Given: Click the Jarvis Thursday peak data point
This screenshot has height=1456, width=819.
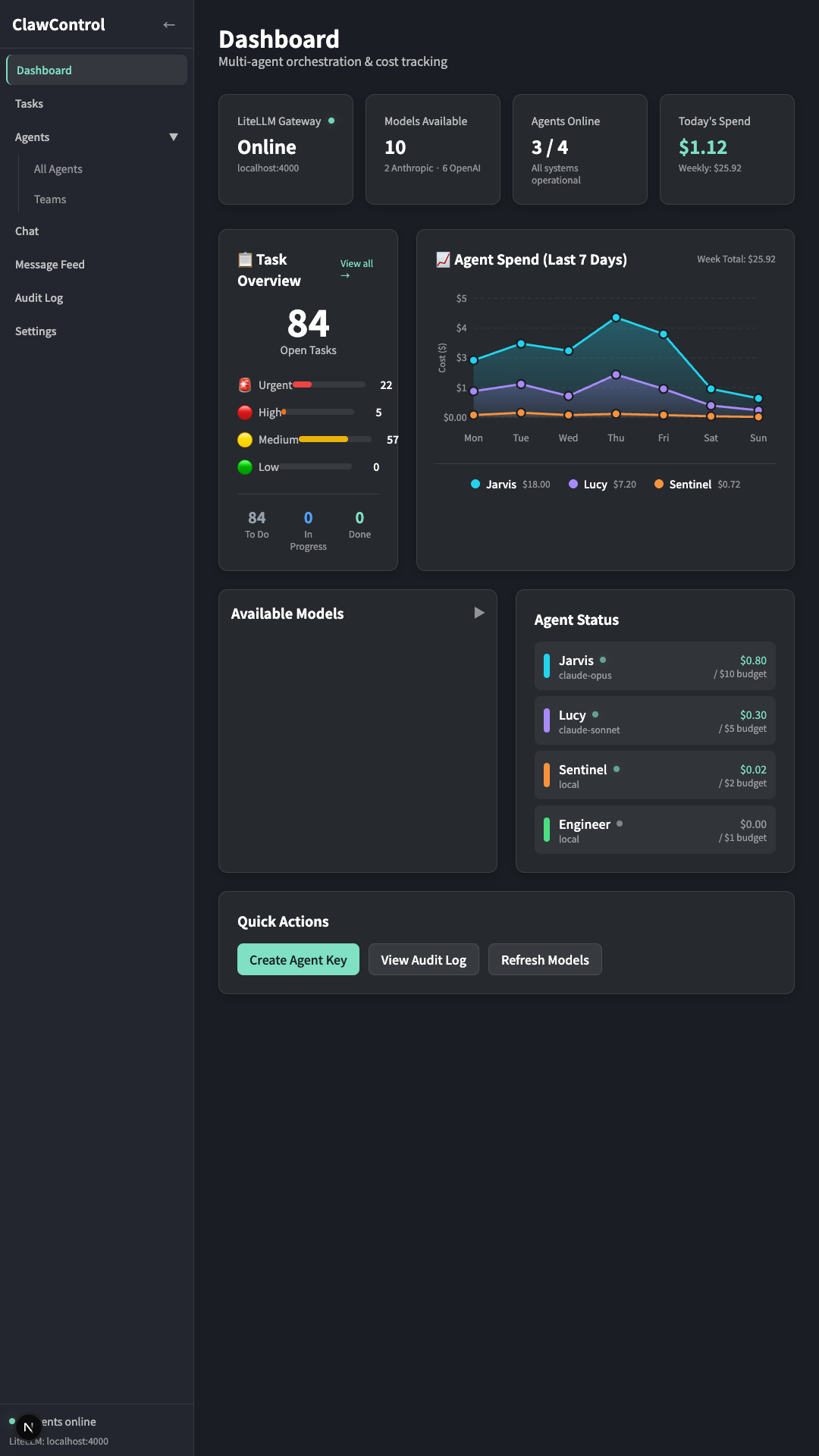Looking at the screenshot, I should (x=616, y=318).
